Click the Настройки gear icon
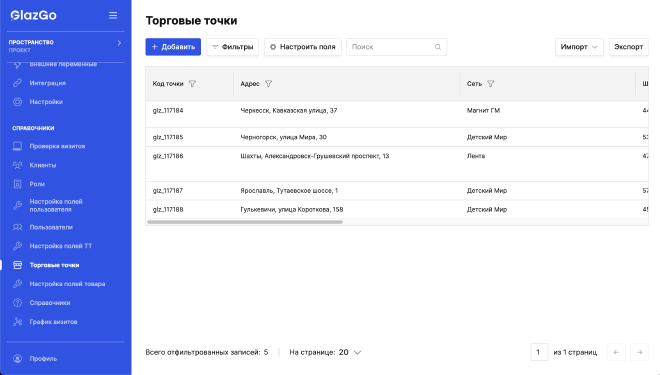The image size is (660, 375). click(x=17, y=102)
